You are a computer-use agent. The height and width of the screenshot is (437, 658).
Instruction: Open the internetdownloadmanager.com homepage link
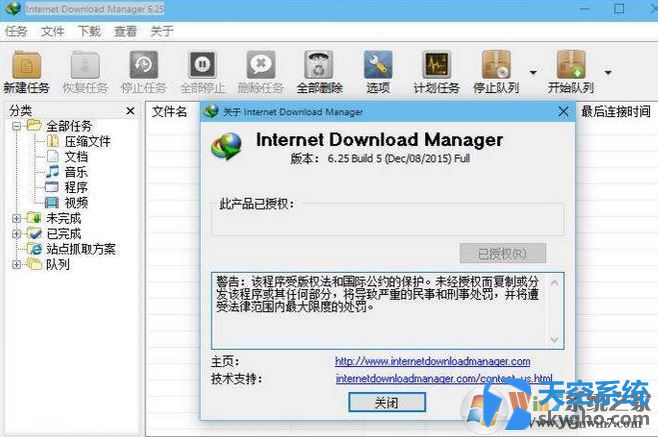[x=432, y=361]
